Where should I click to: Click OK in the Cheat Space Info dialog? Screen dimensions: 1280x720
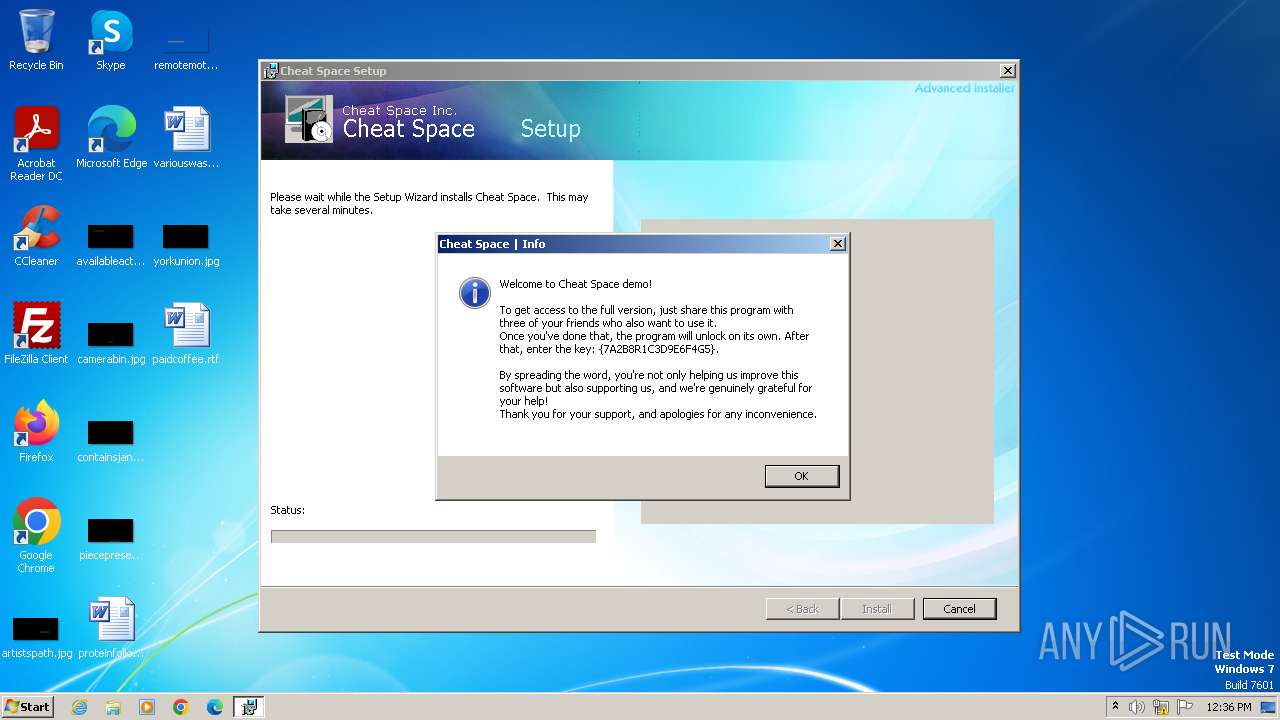[801, 476]
